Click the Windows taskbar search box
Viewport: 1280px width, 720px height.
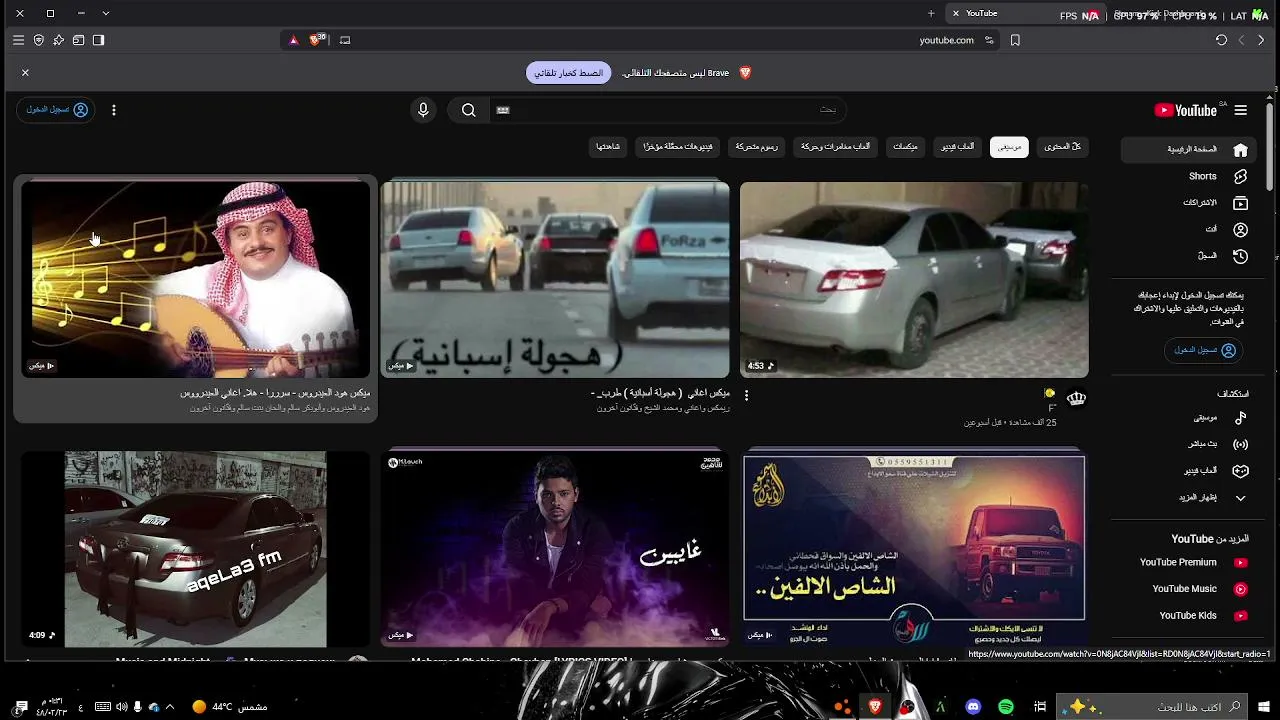(x=1150, y=707)
